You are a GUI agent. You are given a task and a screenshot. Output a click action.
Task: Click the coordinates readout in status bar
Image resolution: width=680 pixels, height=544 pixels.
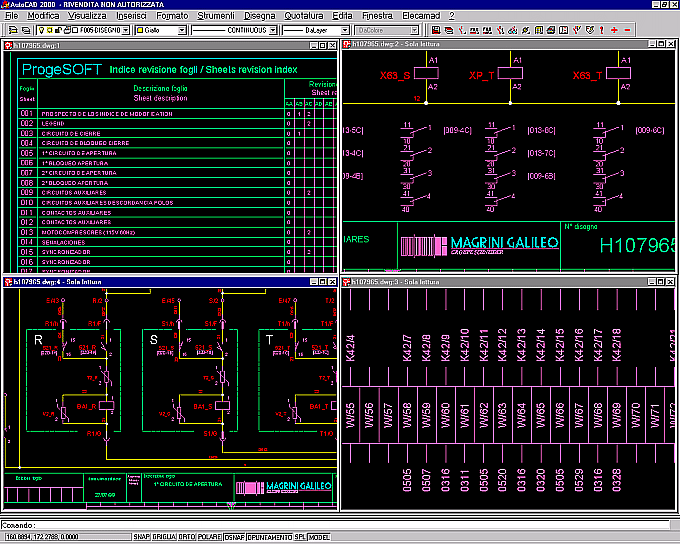(x=67, y=537)
